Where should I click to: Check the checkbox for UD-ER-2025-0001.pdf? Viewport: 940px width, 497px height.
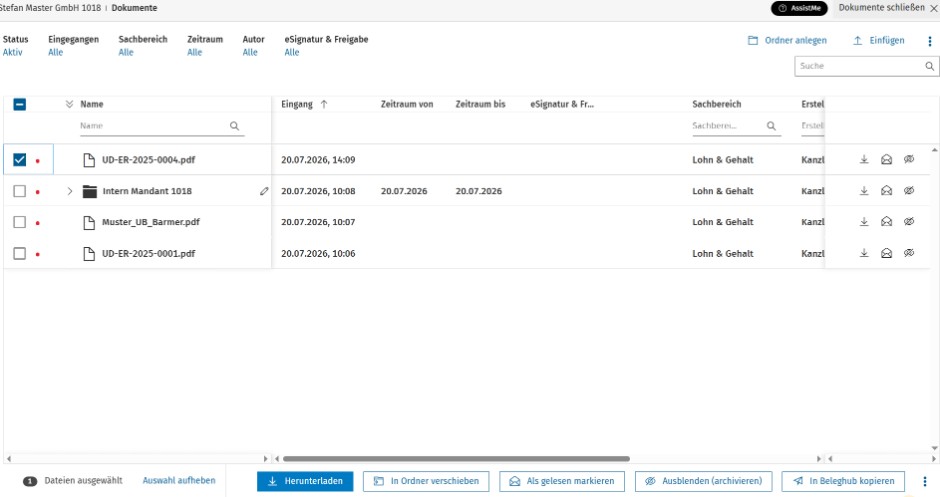pyautogui.click(x=20, y=253)
